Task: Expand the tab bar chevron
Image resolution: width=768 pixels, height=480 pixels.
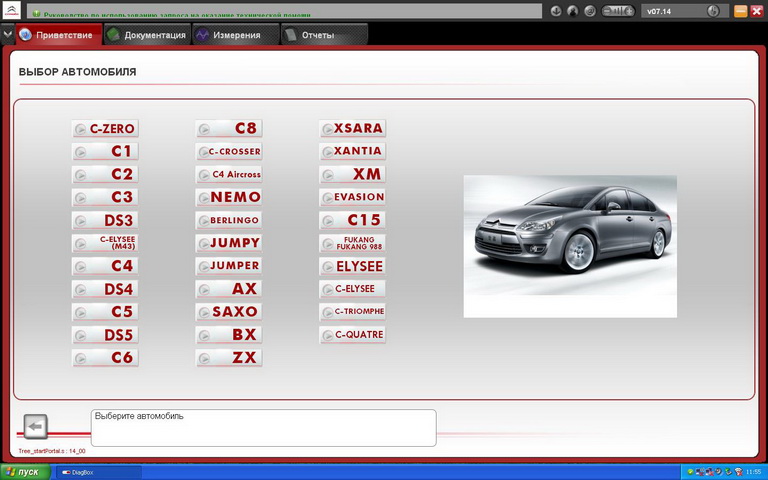Action: click(x=7, y=35)
